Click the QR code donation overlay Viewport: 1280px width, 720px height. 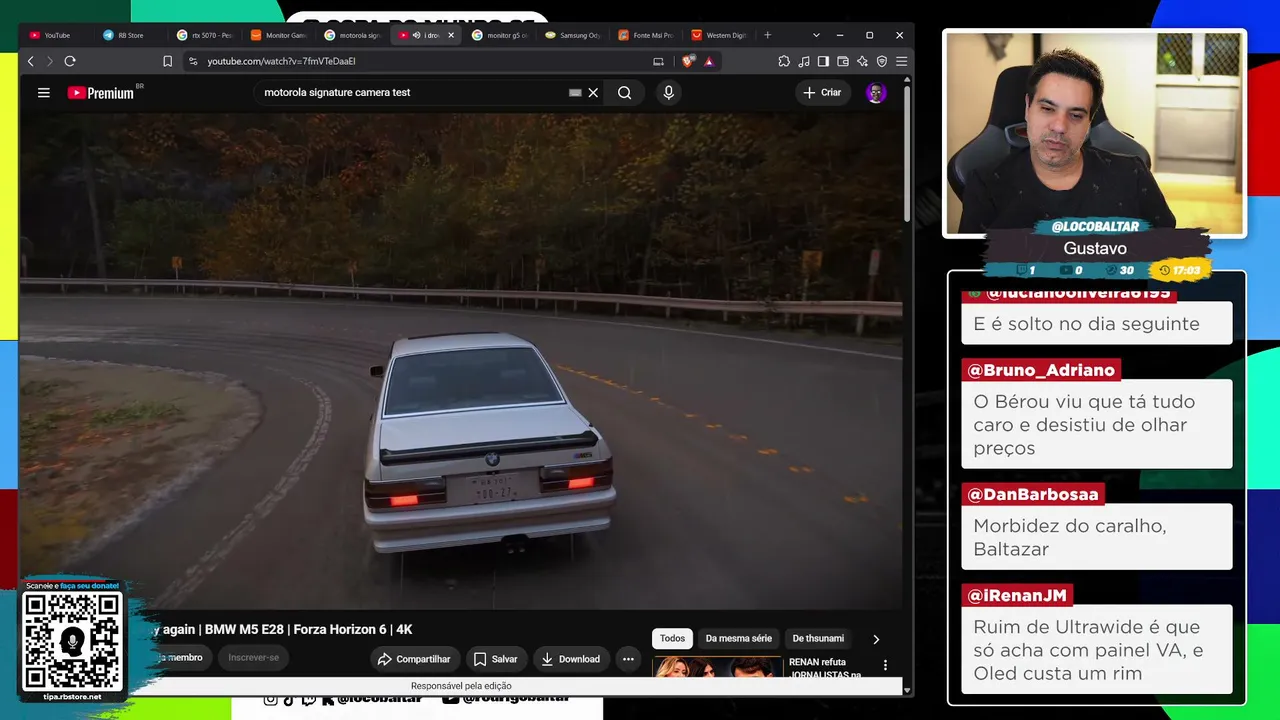[x=73, y=641]
